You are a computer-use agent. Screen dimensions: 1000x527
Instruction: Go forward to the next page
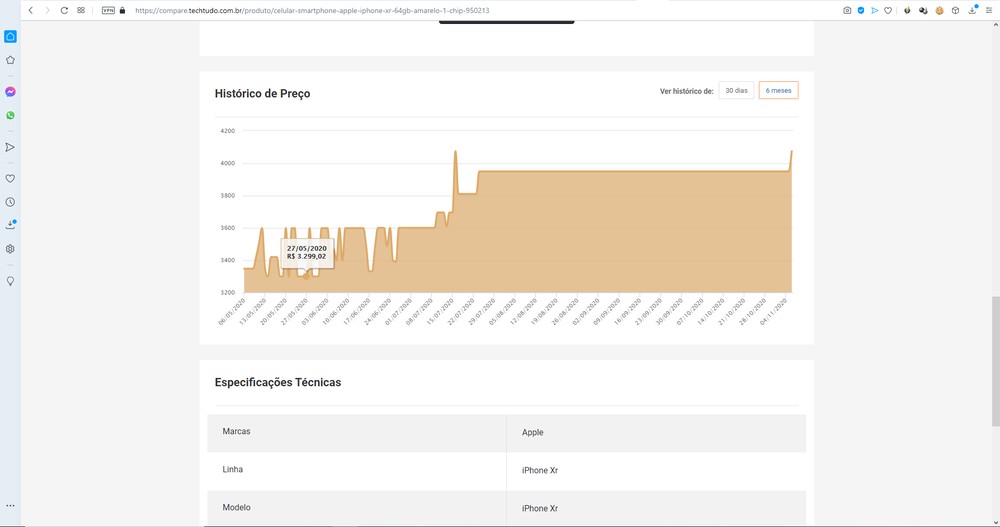47,10
